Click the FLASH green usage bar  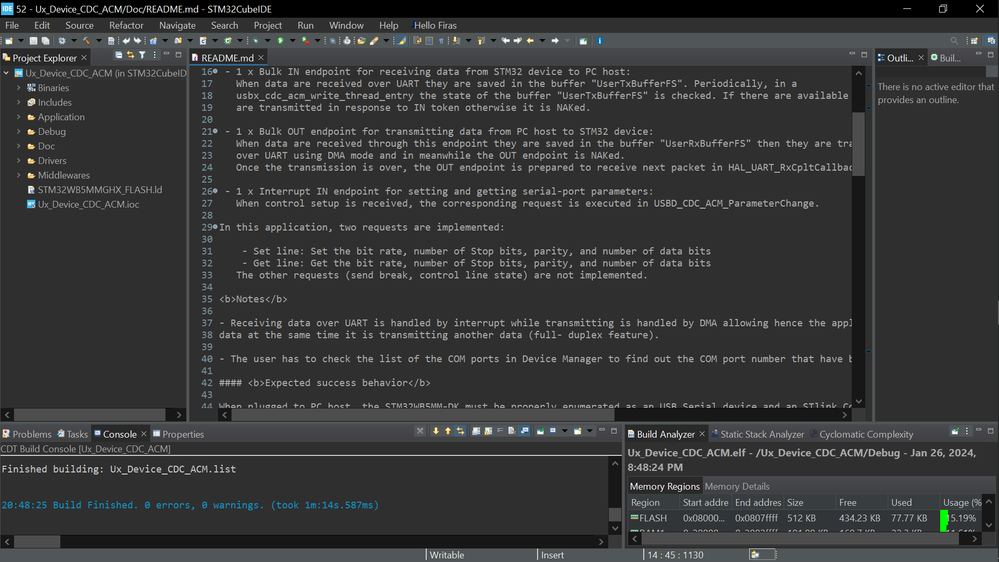[x=944, y=519]
